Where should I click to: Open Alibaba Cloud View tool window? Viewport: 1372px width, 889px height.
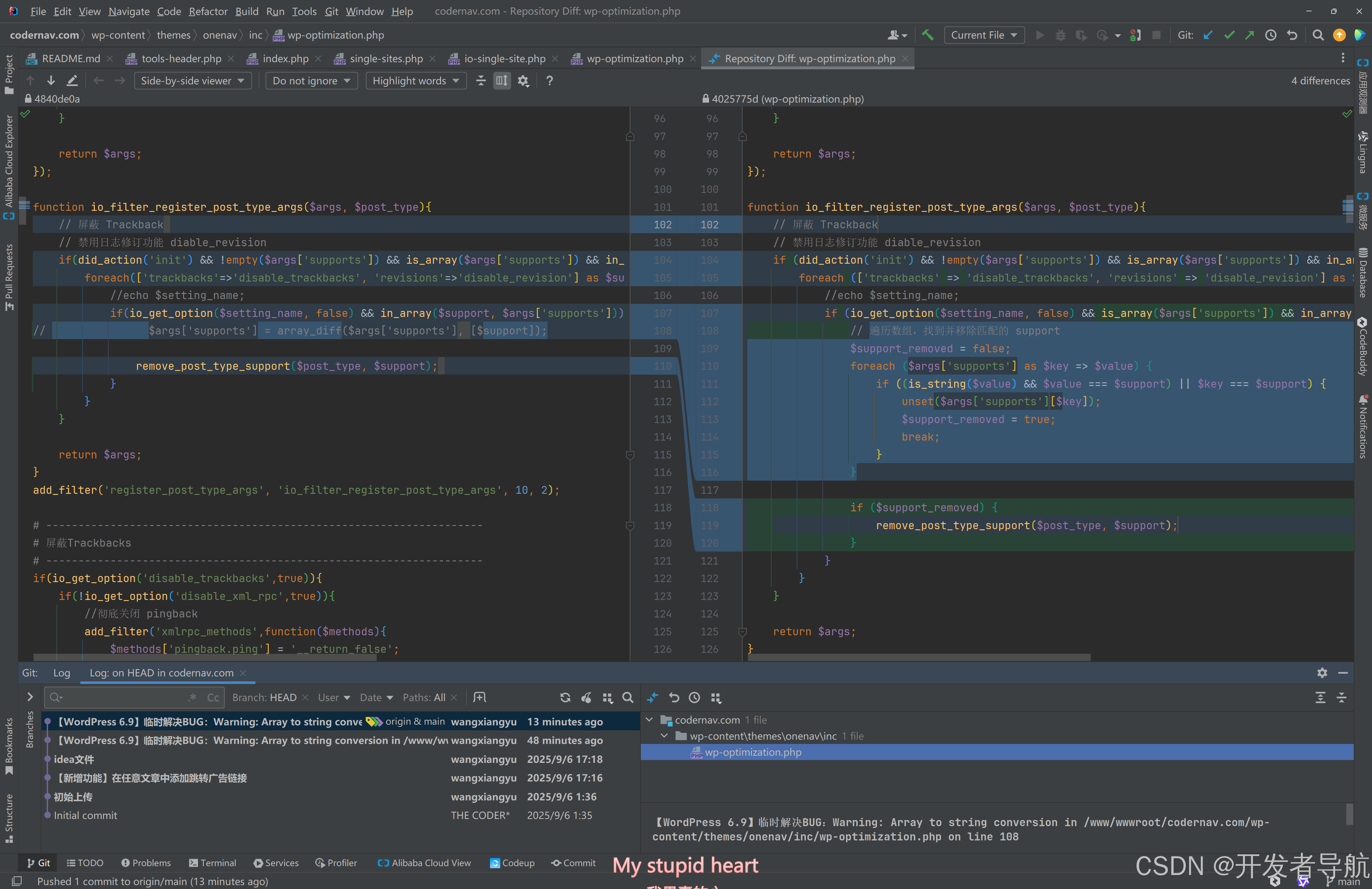pos(424,863)
